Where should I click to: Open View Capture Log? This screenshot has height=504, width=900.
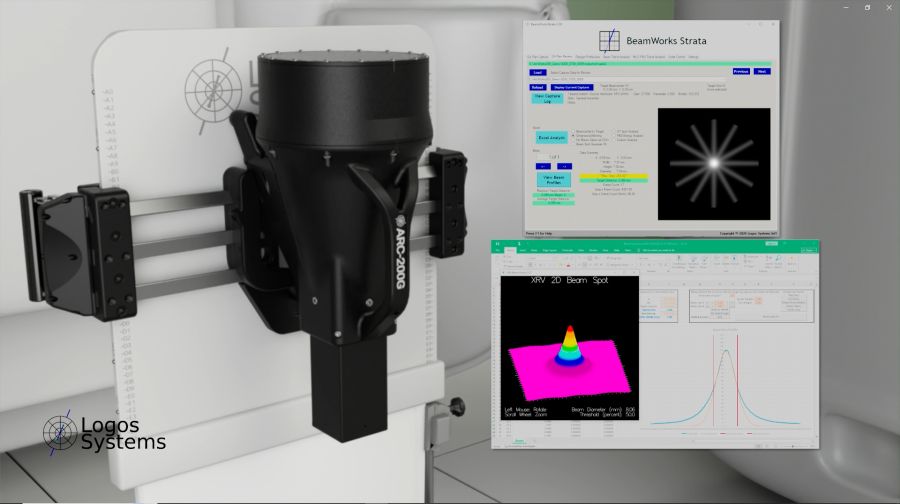coord(548,98)
